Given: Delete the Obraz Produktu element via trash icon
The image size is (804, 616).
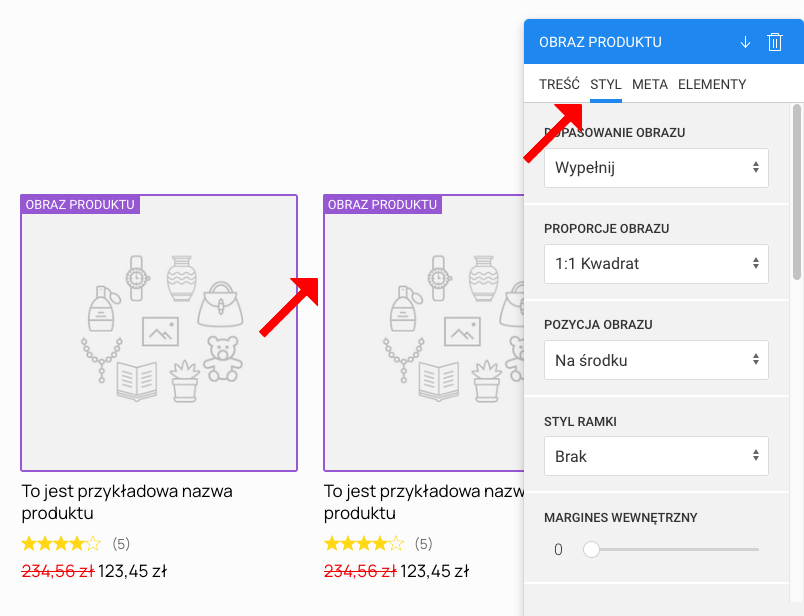Looking at the screenshot, I should pyautogui.click(x=774, y=42).
